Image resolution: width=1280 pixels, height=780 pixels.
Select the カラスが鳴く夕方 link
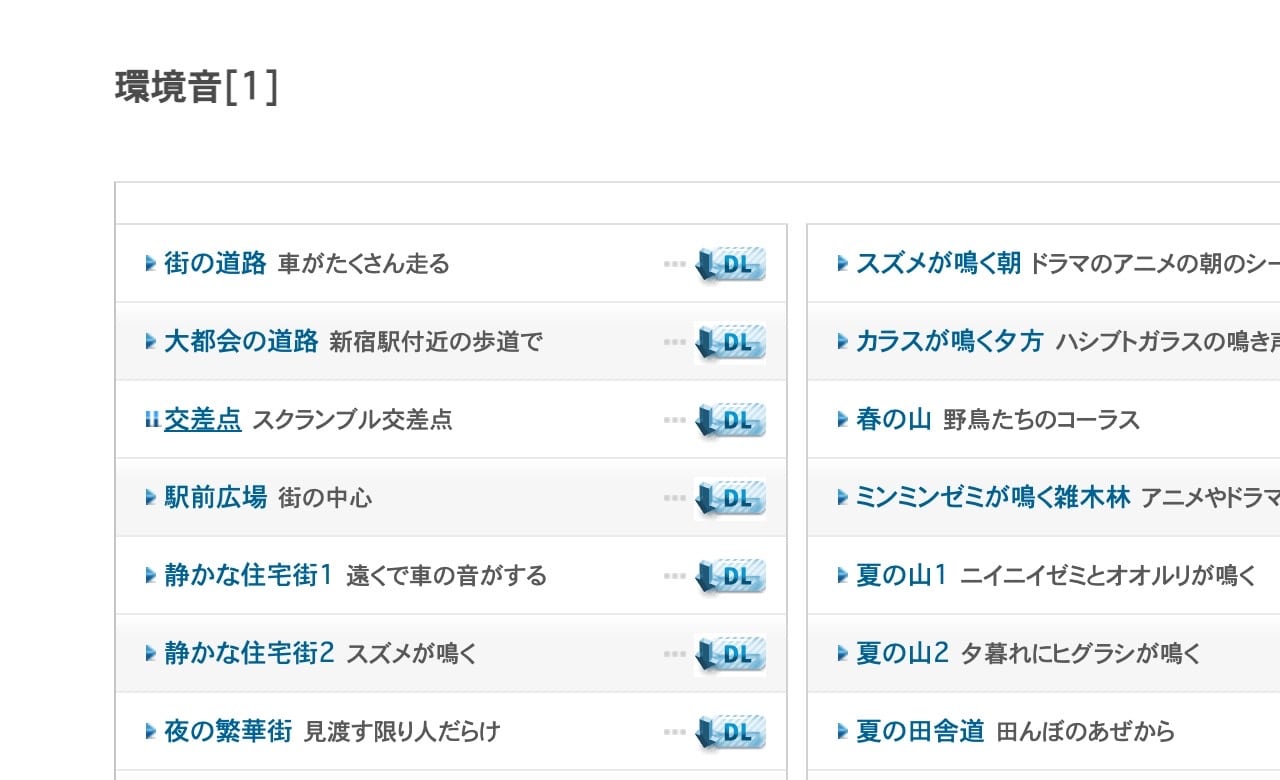click(949, 342)
